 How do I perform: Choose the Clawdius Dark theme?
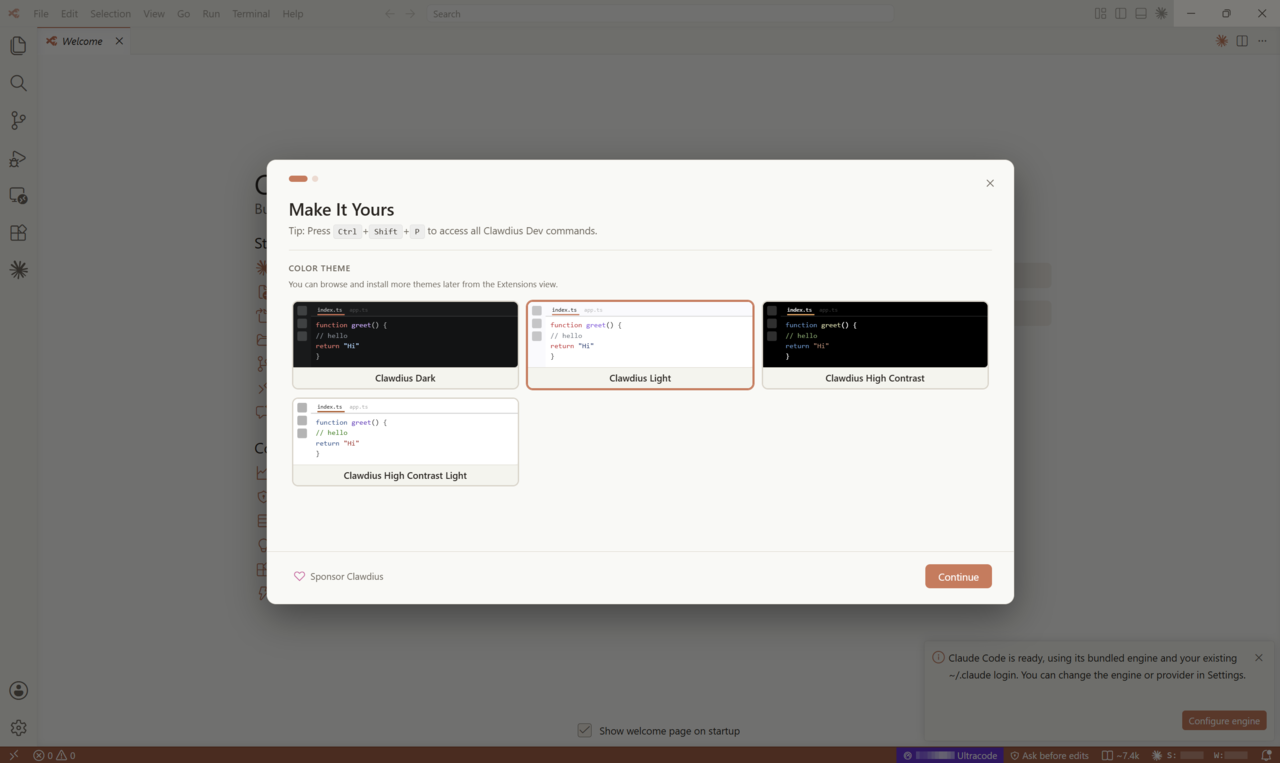click(x=405, y=345)
